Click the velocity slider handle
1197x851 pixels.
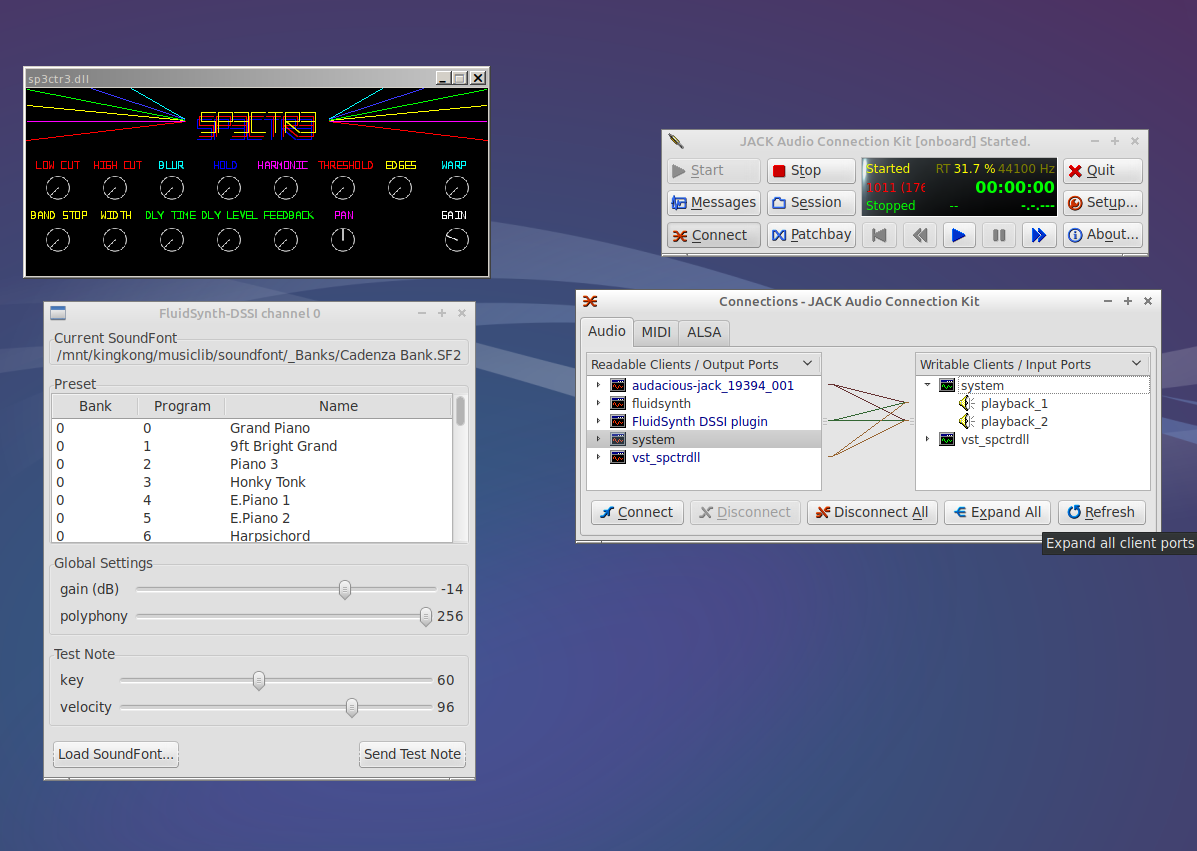point(352,708)
